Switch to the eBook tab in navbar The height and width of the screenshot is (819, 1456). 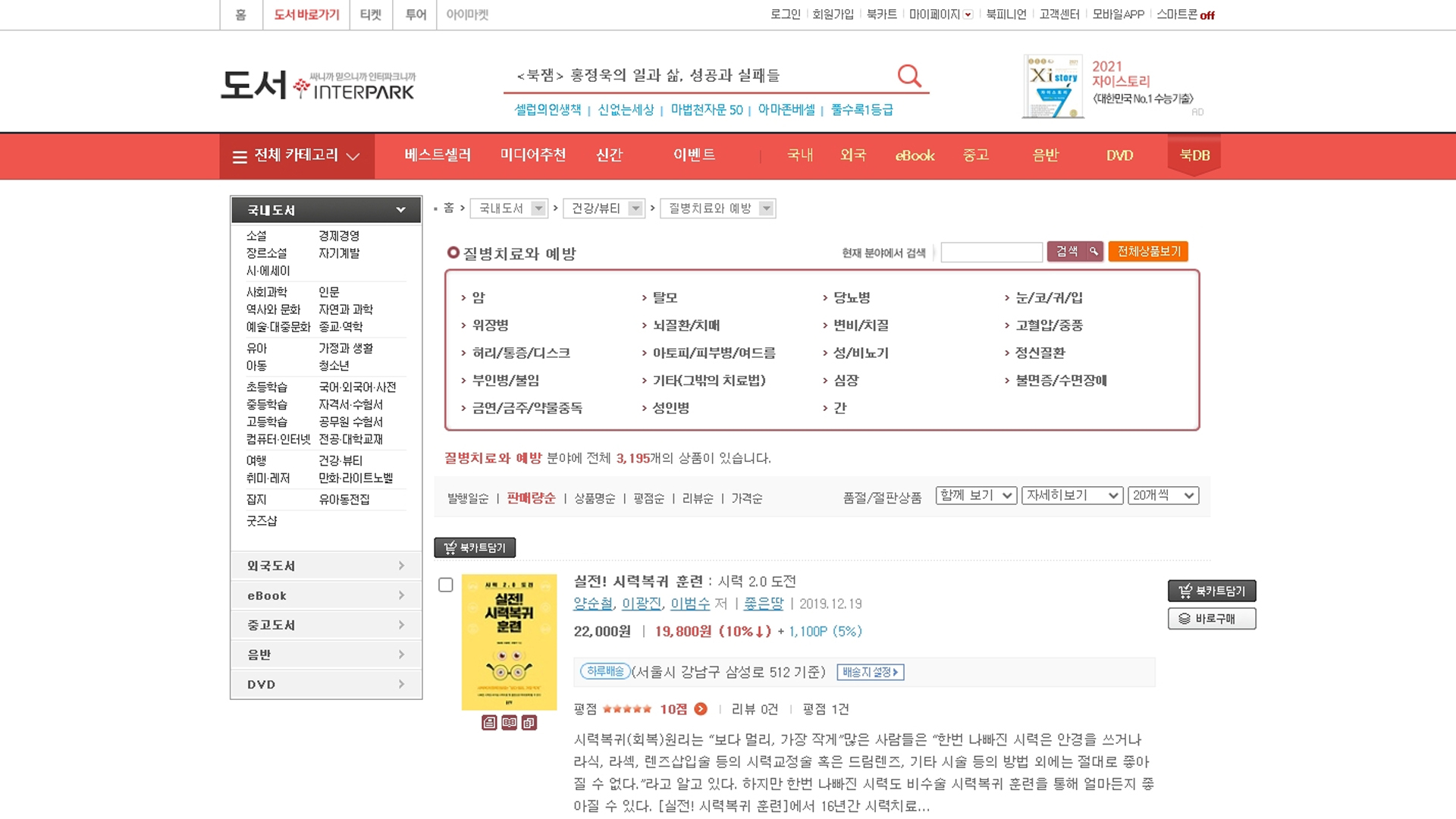(915, 155)
